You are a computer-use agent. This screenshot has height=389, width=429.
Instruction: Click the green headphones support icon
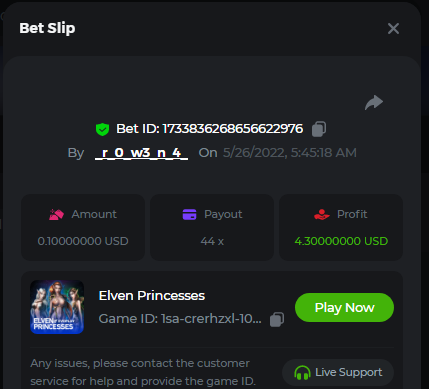[302, 373]
